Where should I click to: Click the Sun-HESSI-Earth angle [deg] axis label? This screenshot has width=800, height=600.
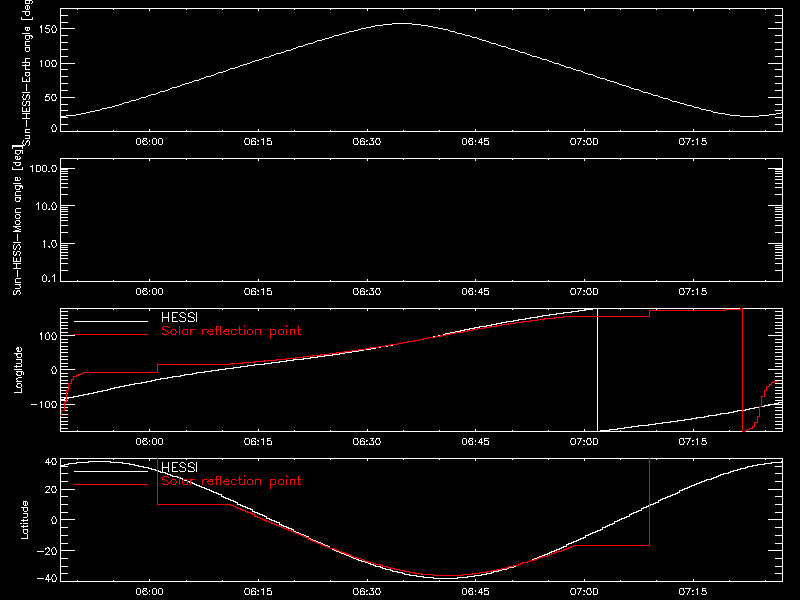point(27,72)
